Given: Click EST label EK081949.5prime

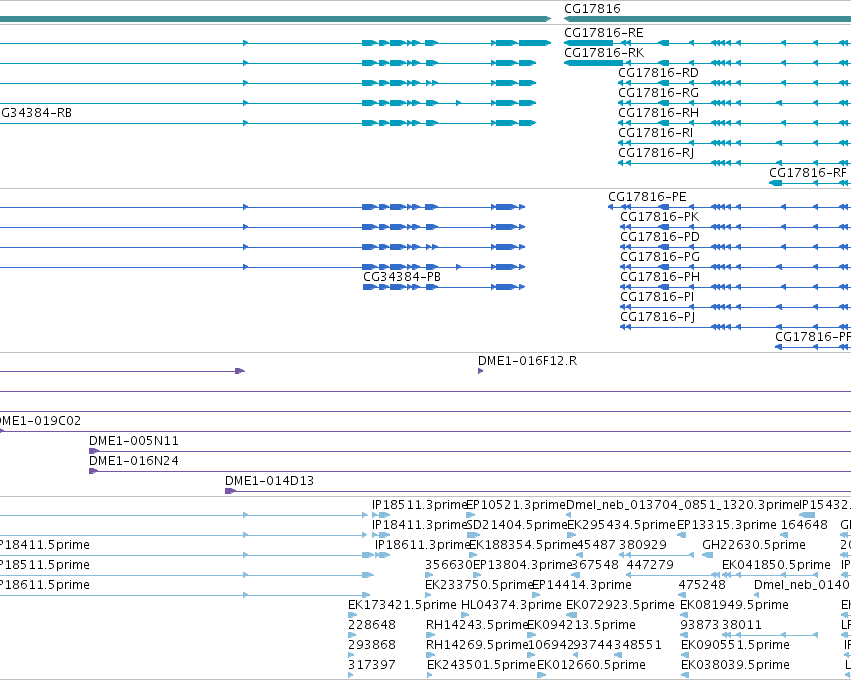Looking at the screenshot, I should (x=734, y=605).
